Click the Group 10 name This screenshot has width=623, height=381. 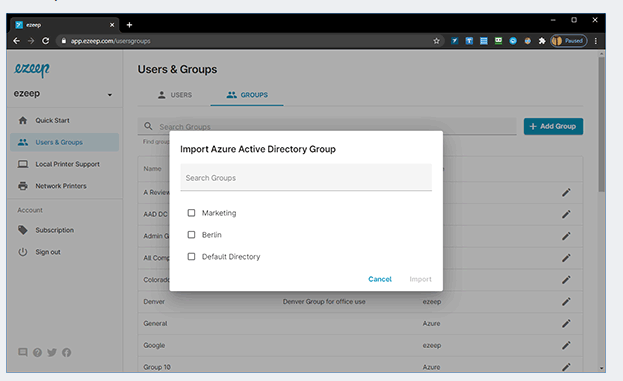(x=157, y=367)
